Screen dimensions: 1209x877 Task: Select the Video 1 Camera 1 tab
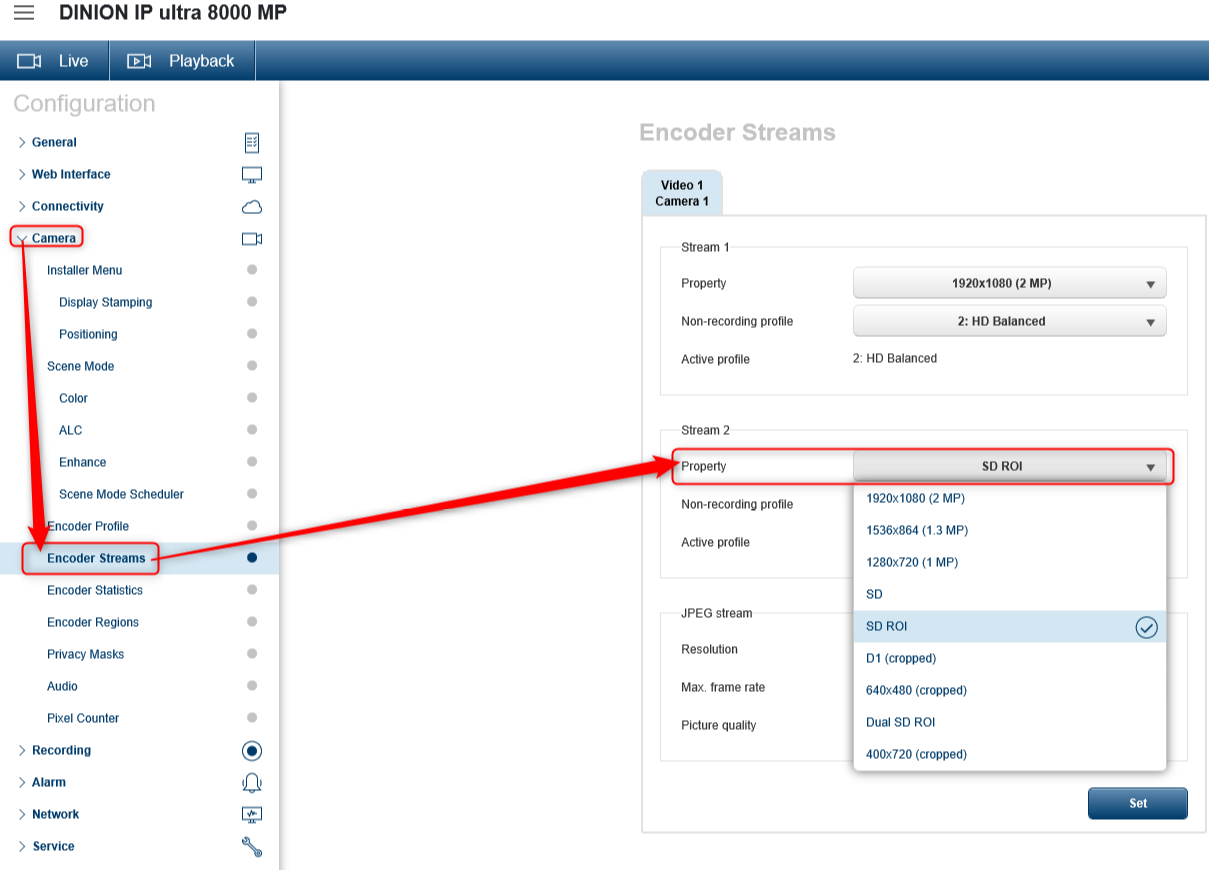click(682, 193)
